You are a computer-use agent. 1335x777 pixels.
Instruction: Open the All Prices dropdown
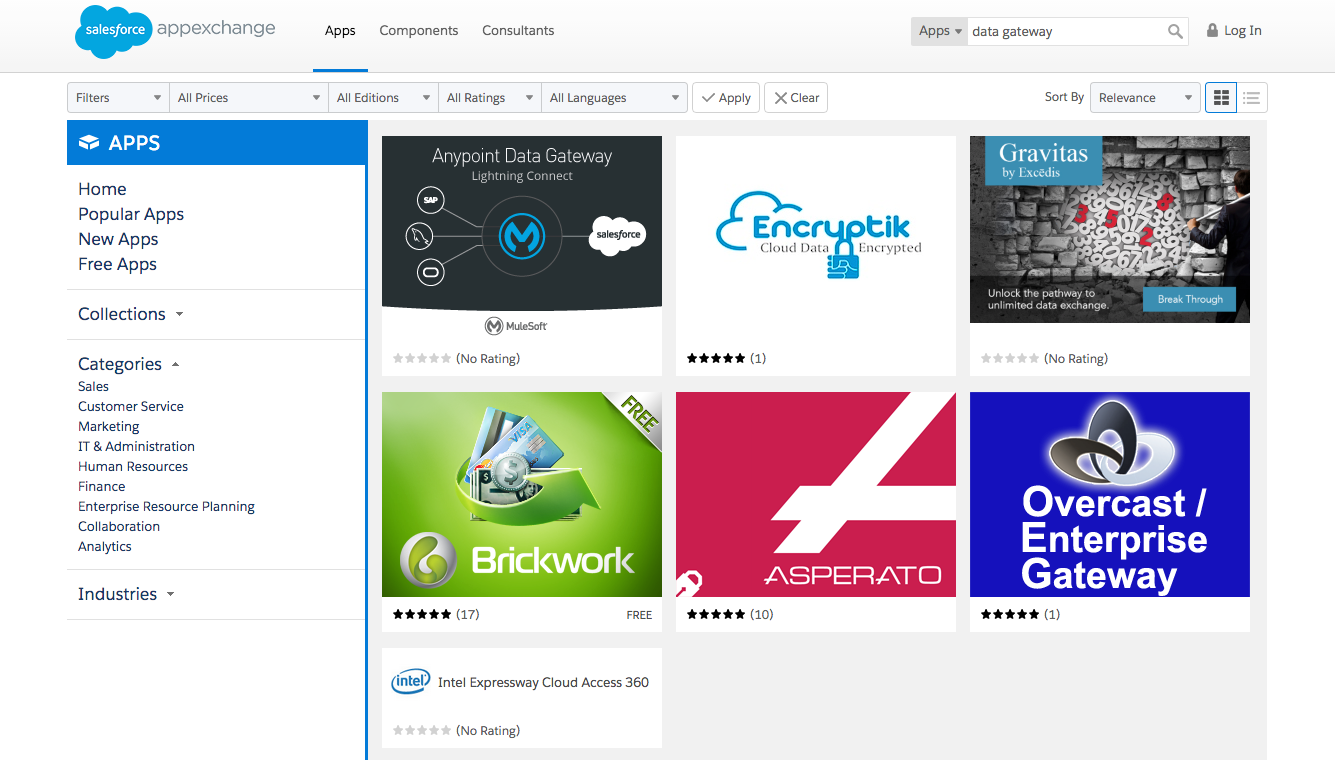(249, 97)
